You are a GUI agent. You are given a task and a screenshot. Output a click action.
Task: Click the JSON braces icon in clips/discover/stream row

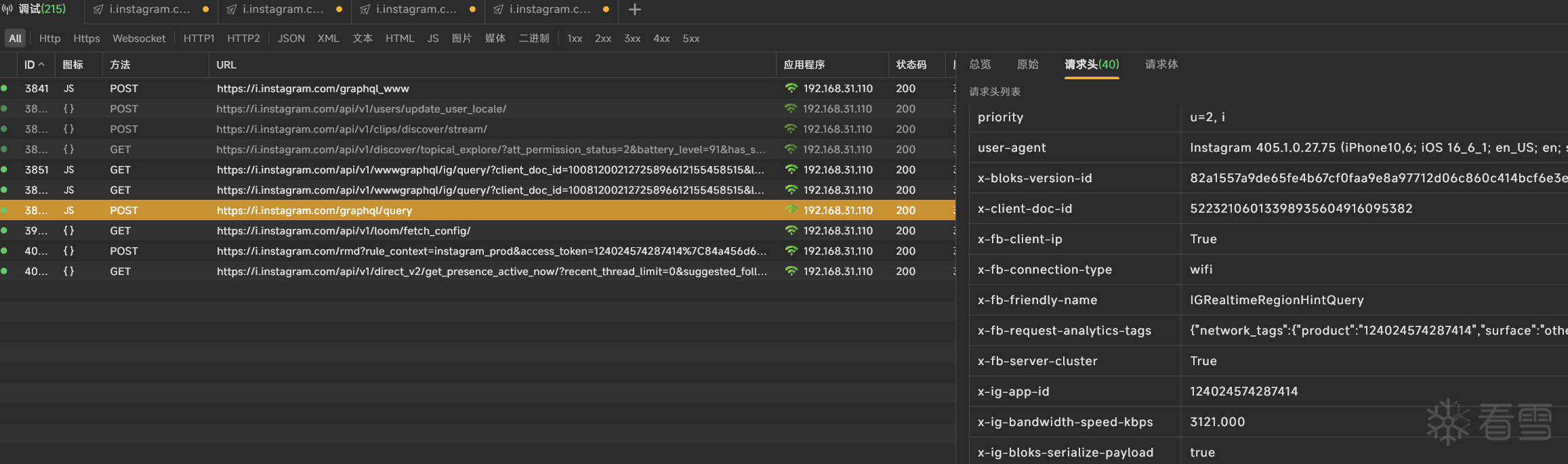point(68,129)
